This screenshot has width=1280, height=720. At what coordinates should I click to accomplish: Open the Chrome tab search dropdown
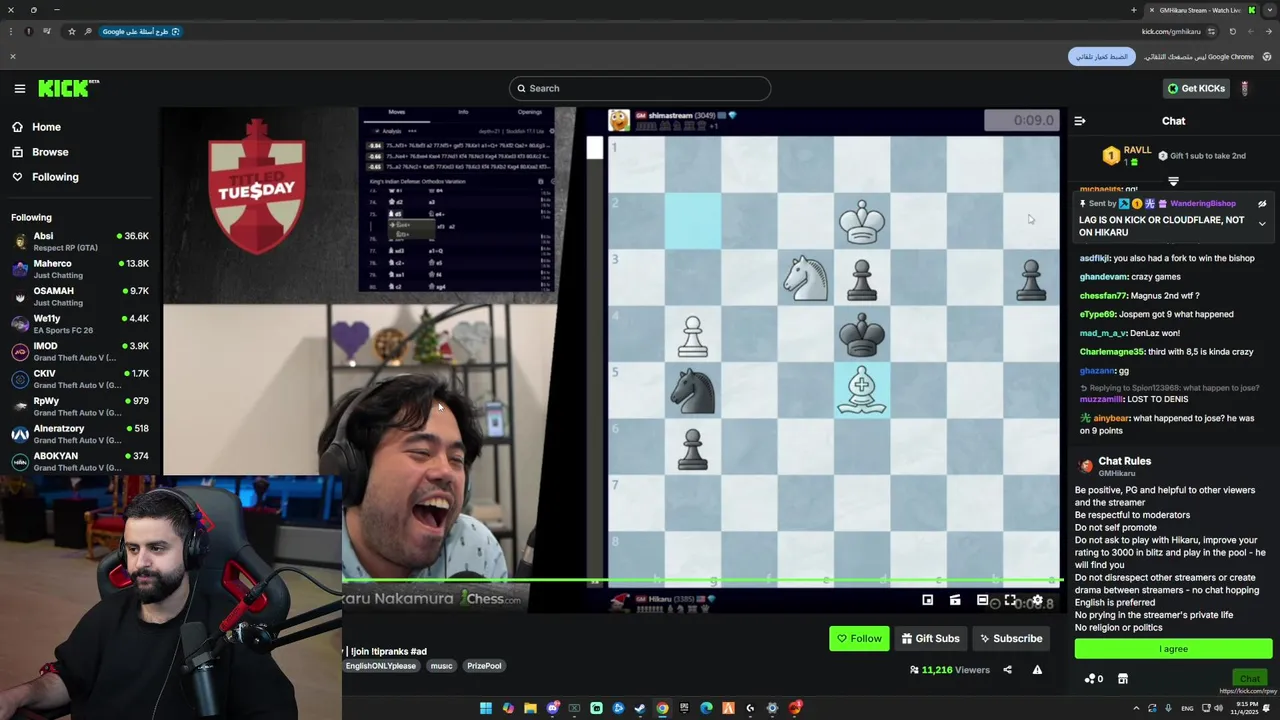1269,10
